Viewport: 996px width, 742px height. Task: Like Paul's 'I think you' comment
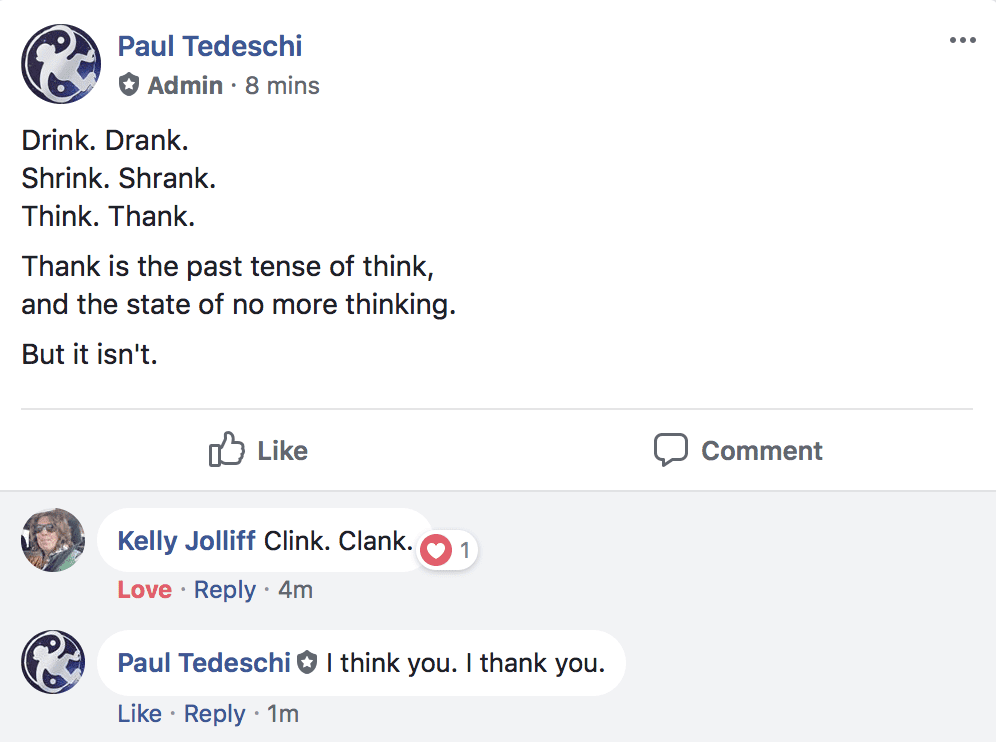(x=139, y=714)
